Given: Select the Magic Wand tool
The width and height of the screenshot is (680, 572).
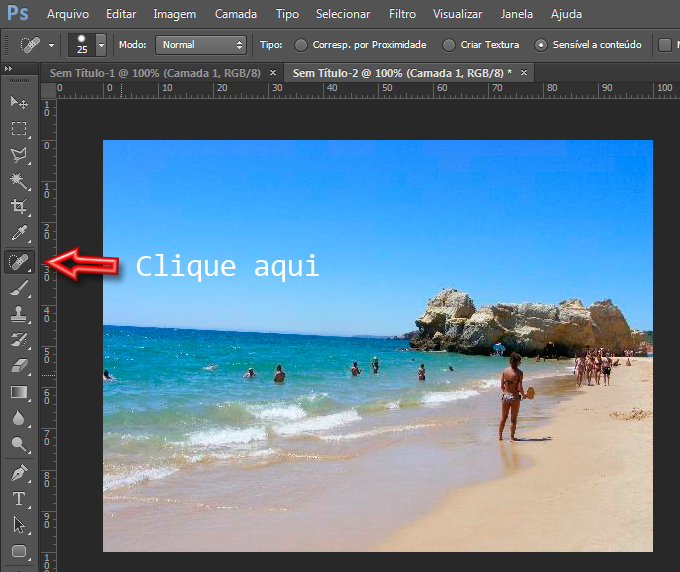Looking at the screenshot, I should pyautogui.click(x=19, y=181).
